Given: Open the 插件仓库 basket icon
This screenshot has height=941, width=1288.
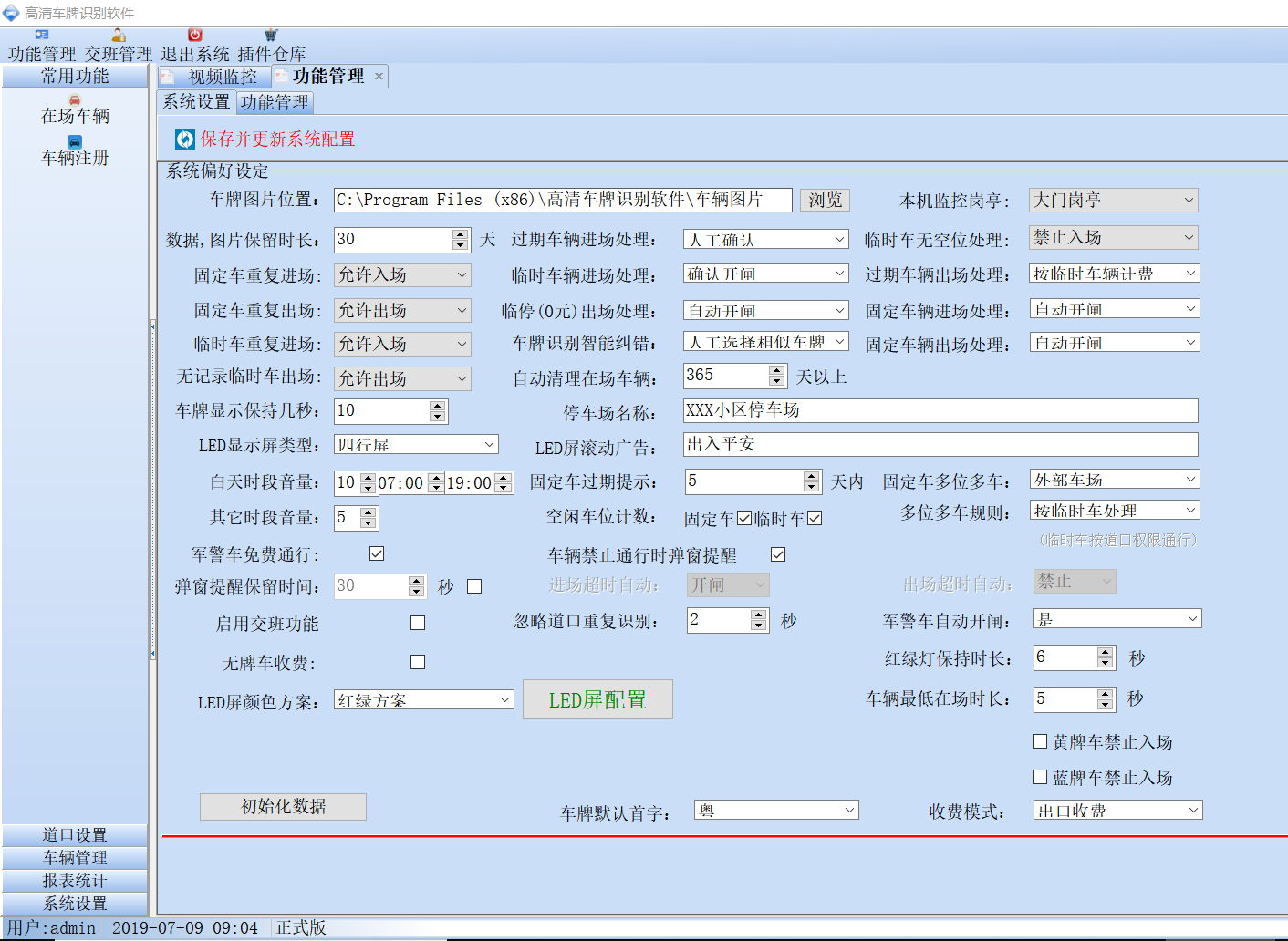Looking at the screenshot, I should (x=271, y=35).
